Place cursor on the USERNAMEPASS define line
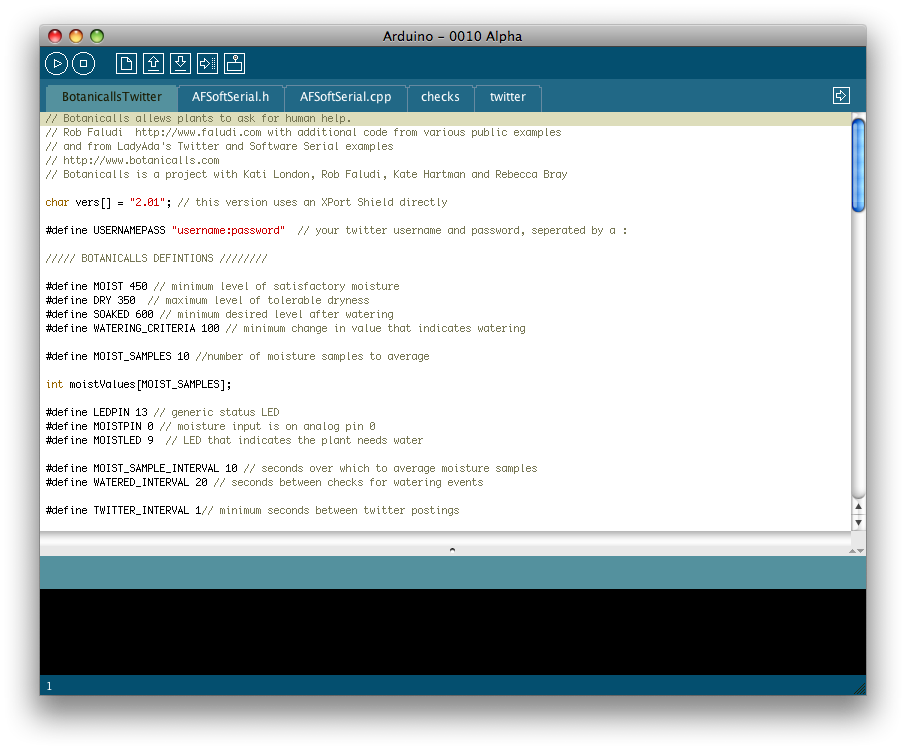Screen dimensions: 906x750 click(x=300, y=230)
